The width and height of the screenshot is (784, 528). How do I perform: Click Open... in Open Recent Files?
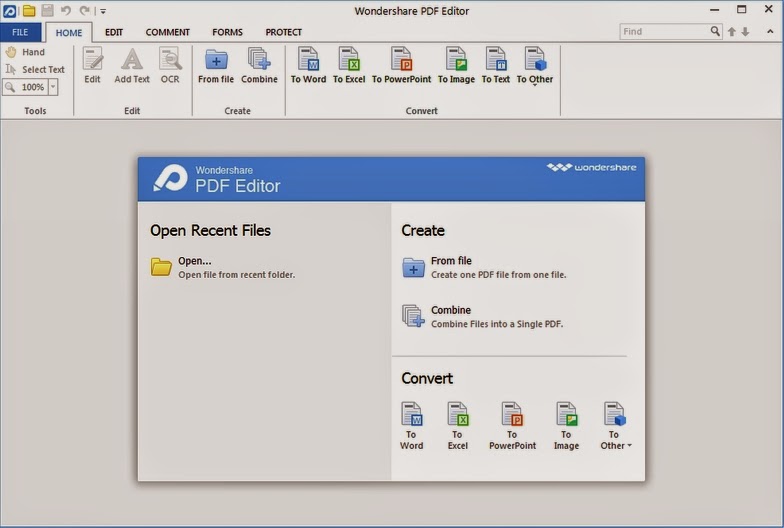click(194, 261)
